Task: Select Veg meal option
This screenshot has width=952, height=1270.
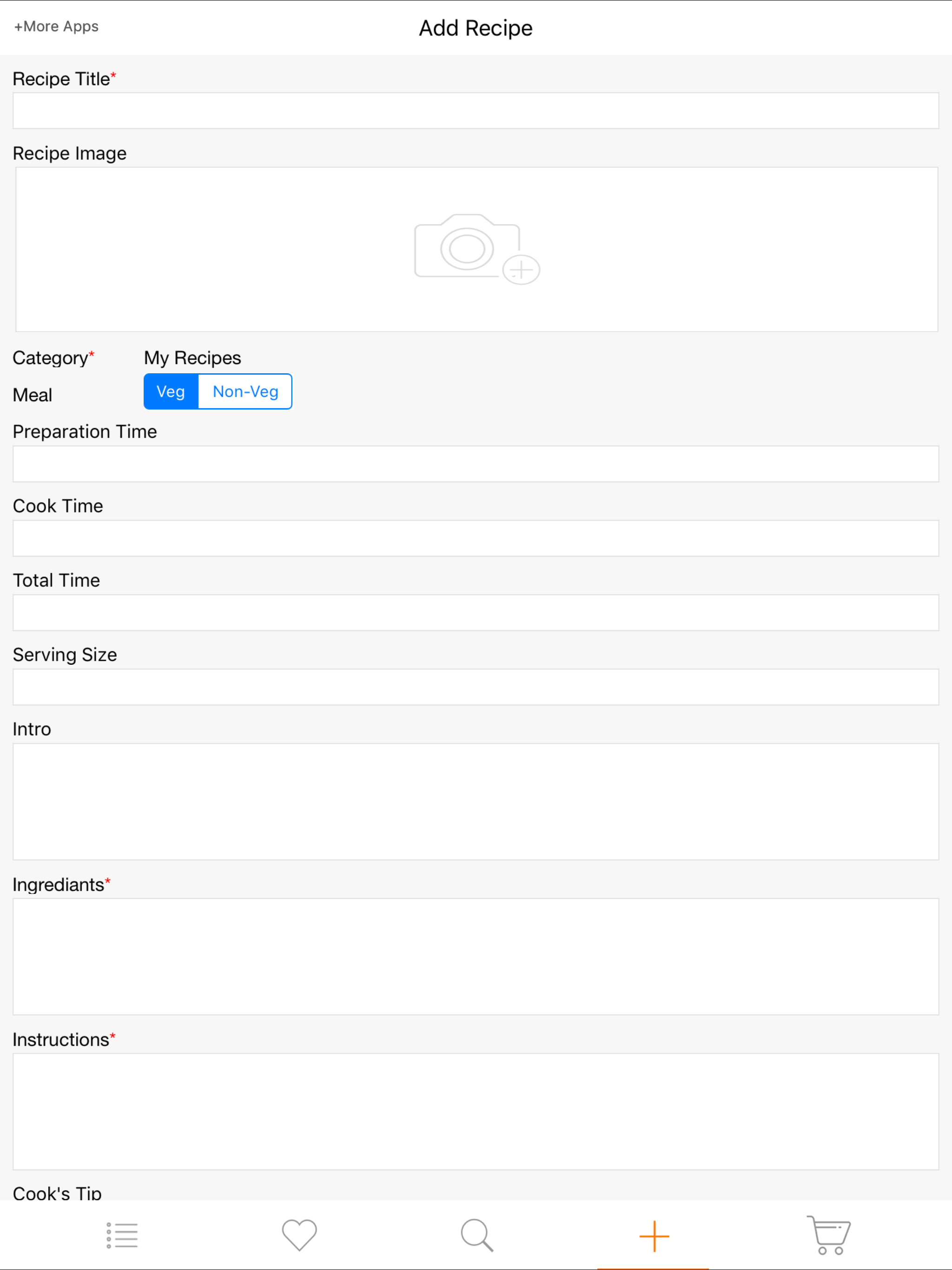Action: [171, 391]
